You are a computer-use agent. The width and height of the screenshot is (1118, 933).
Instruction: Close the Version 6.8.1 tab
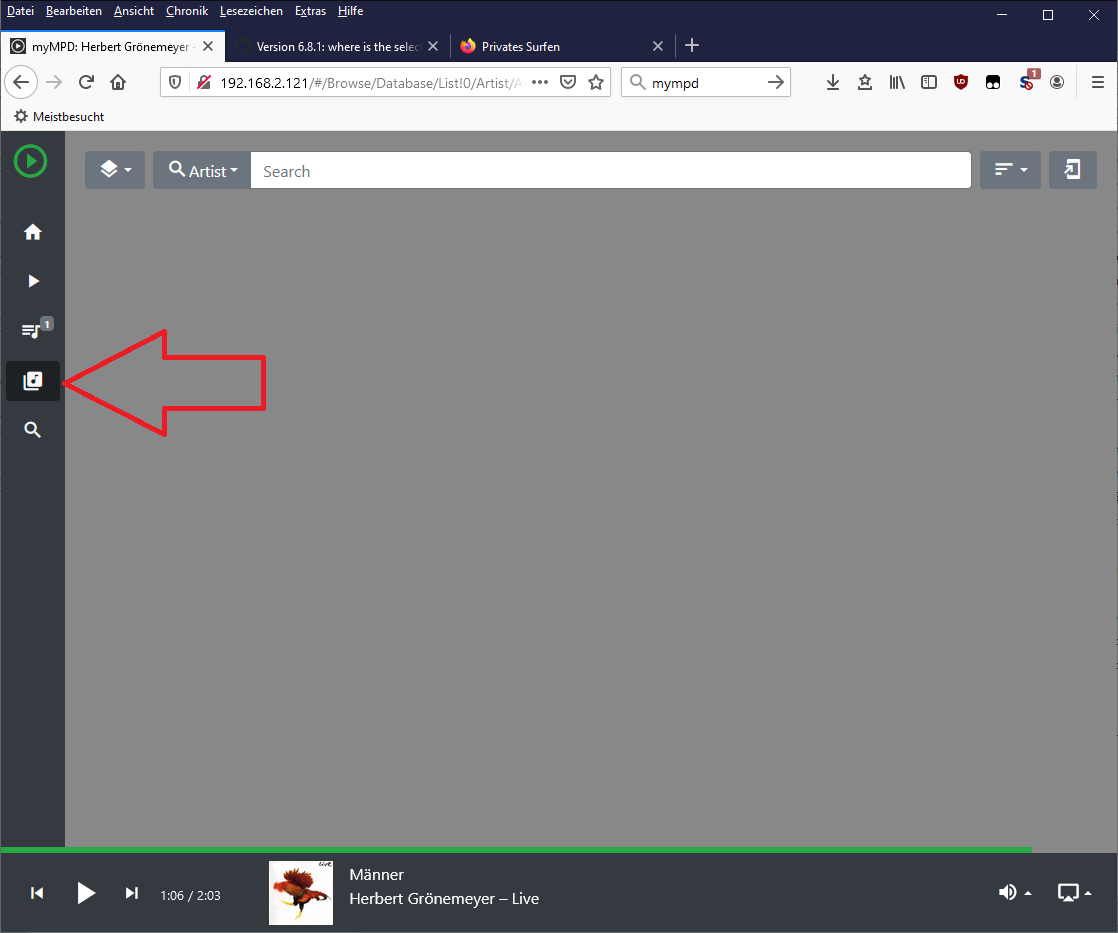(433, 46)
